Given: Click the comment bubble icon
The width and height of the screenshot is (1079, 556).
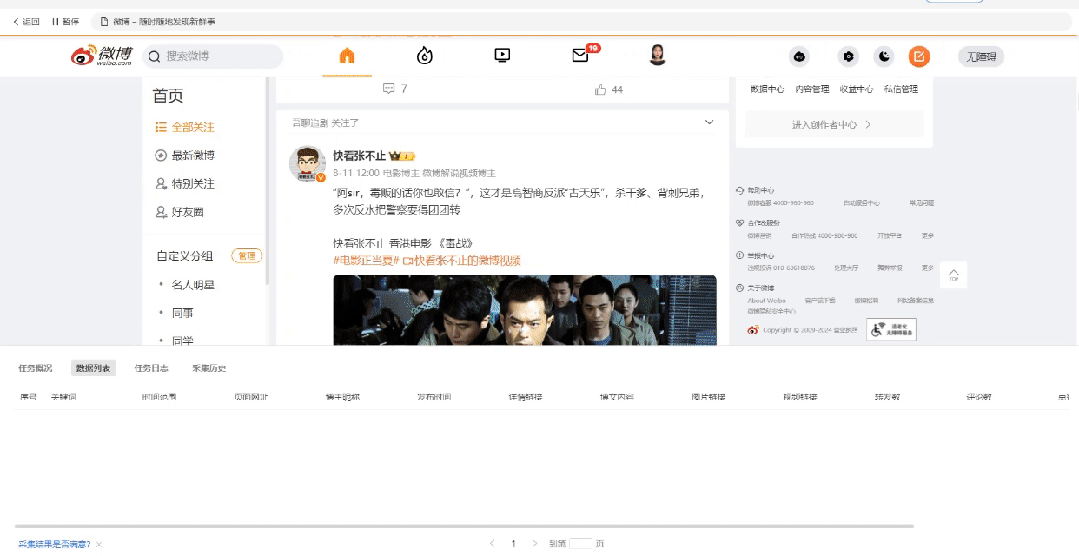Looking at the screenshot, I should coord(389,89).
